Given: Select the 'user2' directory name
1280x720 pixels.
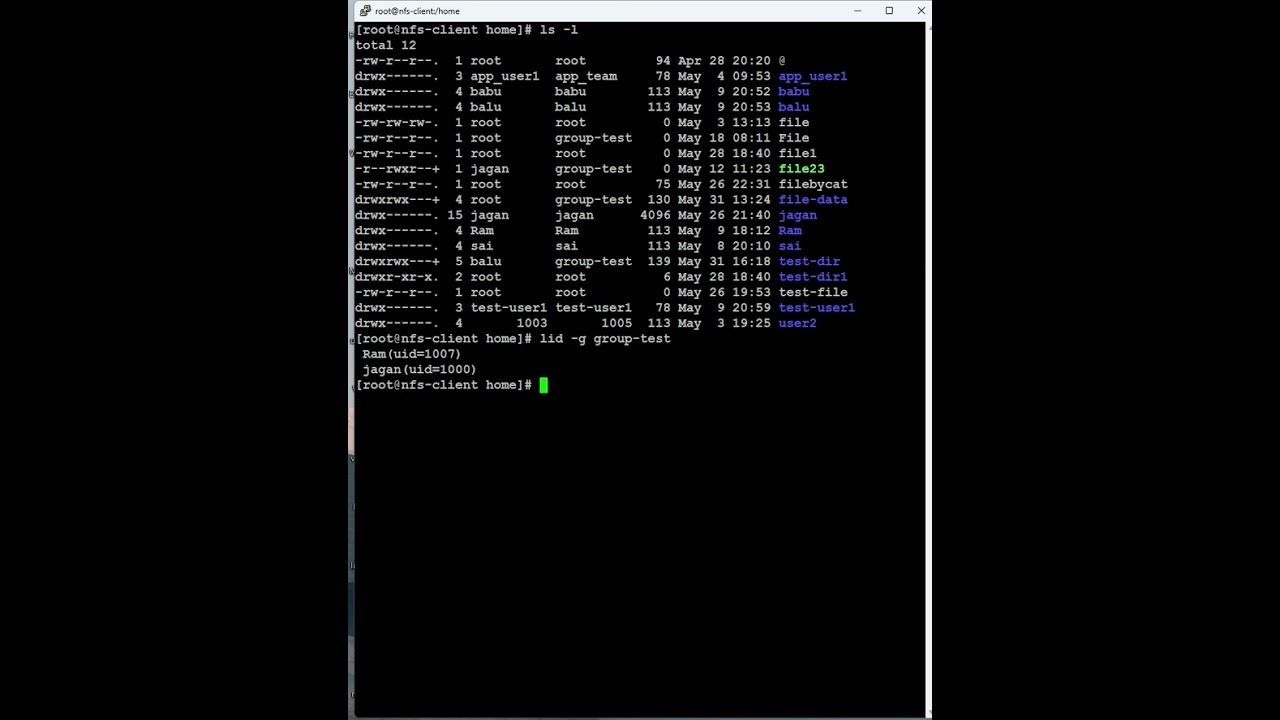Looking at the screenshot, I should pos(797,323).
